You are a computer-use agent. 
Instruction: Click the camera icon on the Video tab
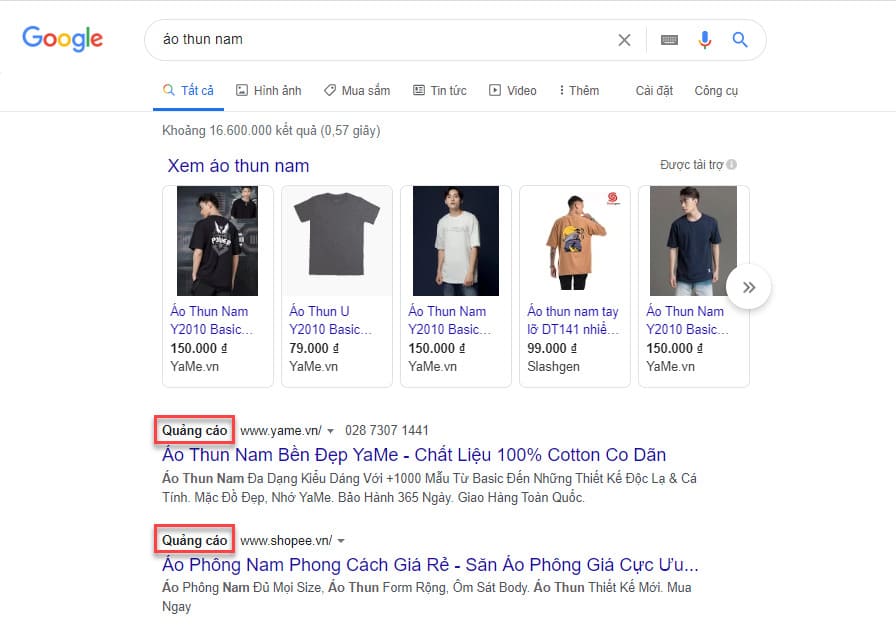click(x=493, y=89)
